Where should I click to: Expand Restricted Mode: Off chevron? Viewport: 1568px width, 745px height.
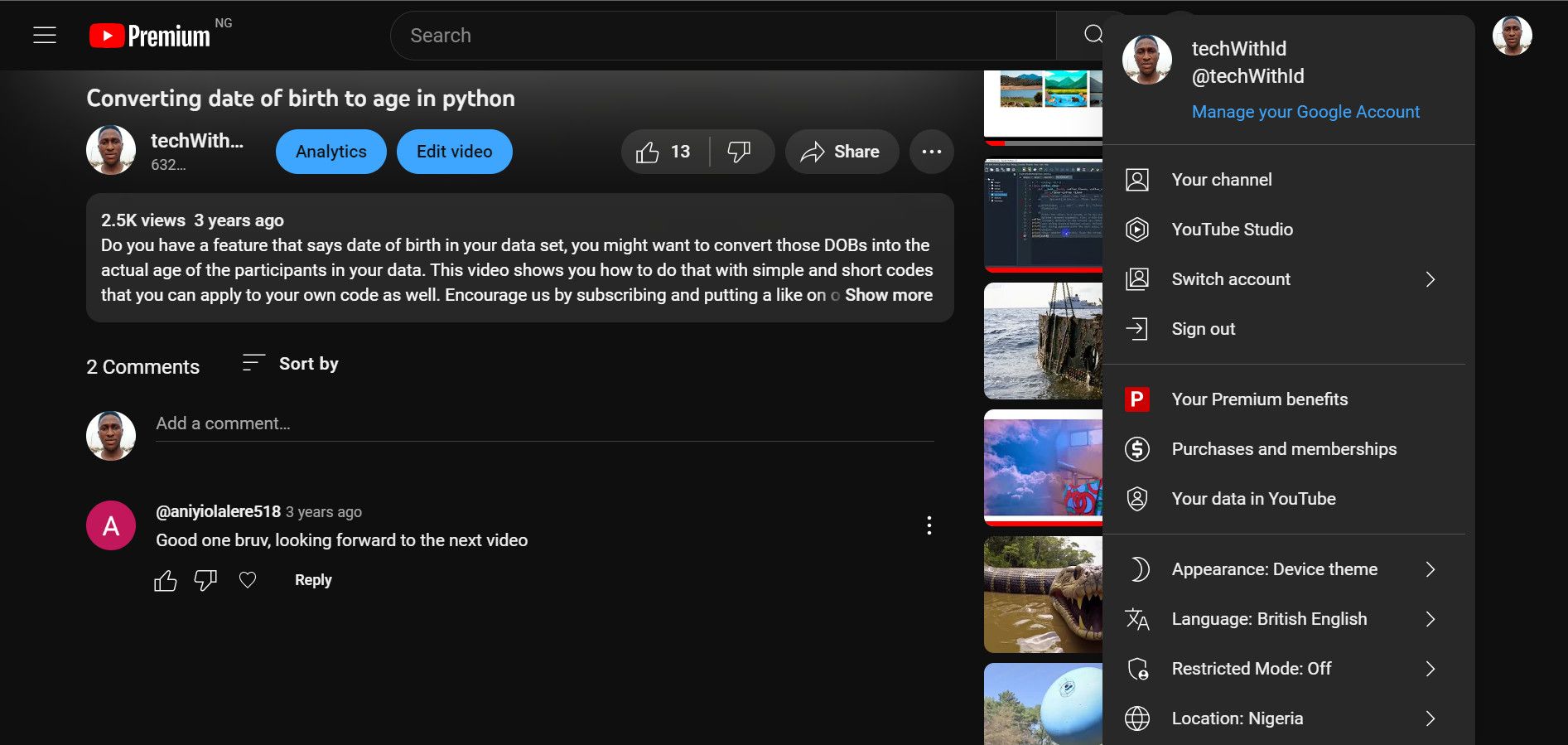click(1430, 669)
